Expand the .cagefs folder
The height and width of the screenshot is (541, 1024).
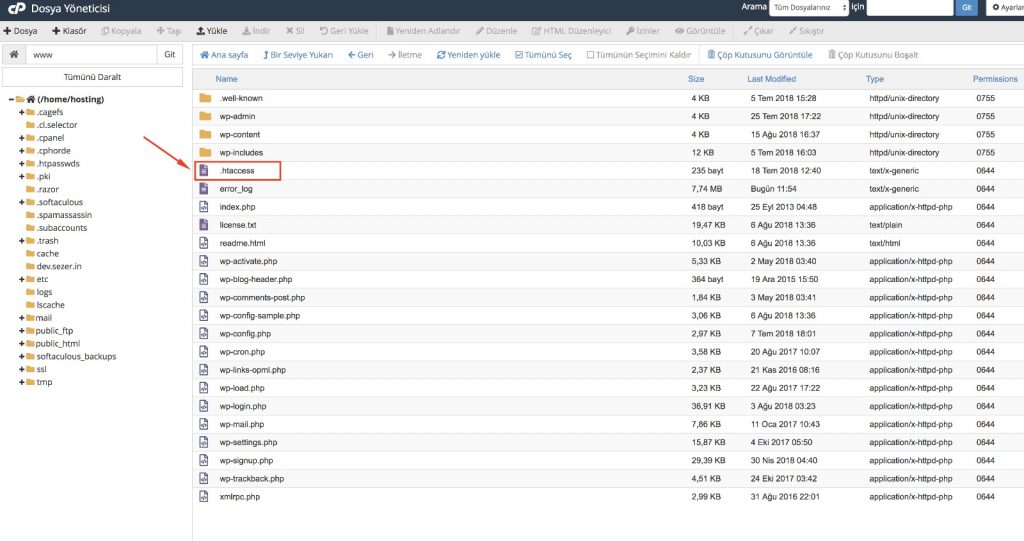pyautogui.click(x=22, y=112)
